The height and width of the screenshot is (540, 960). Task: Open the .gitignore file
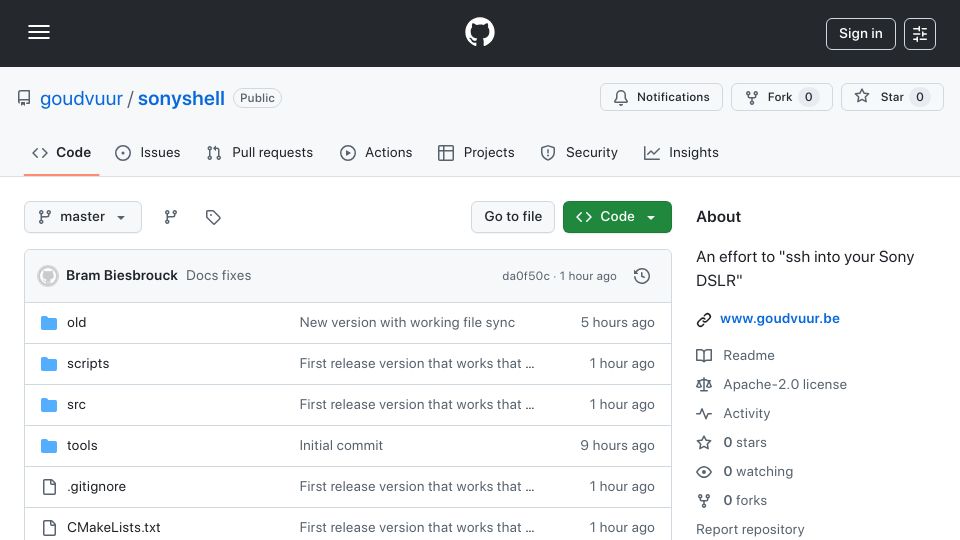tap(97, 487)
